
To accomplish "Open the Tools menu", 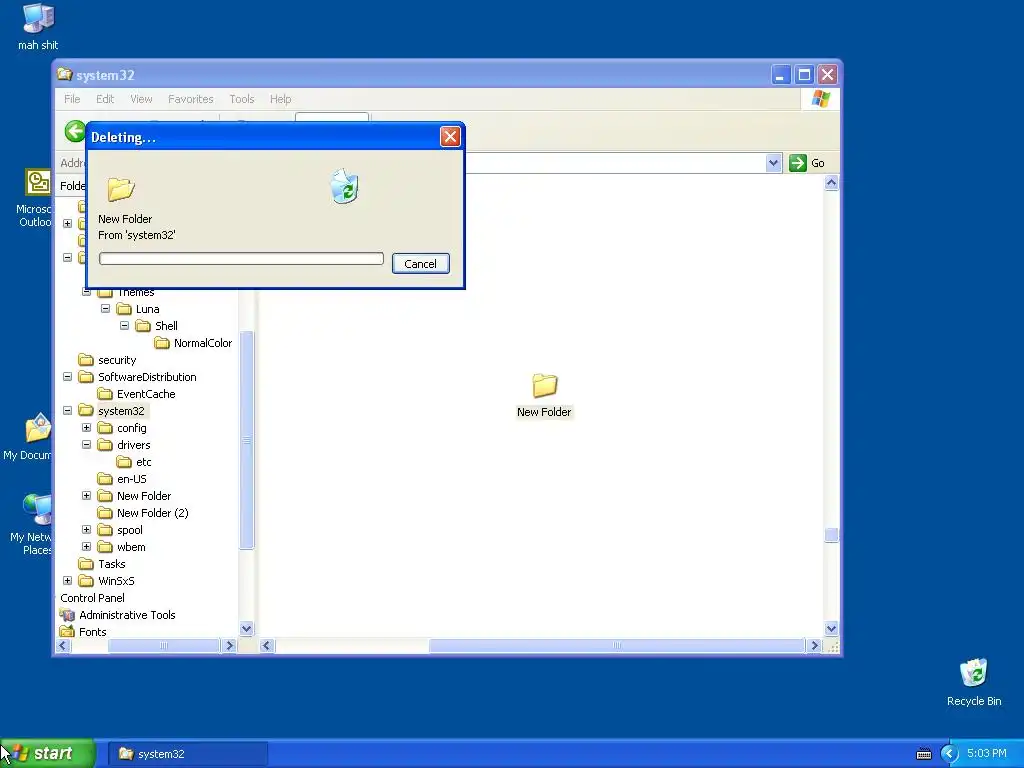I will (x=242, y=99).
